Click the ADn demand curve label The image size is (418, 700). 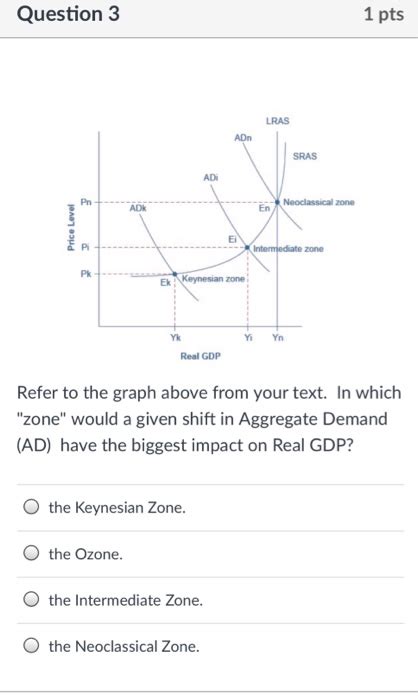[243, 138]
